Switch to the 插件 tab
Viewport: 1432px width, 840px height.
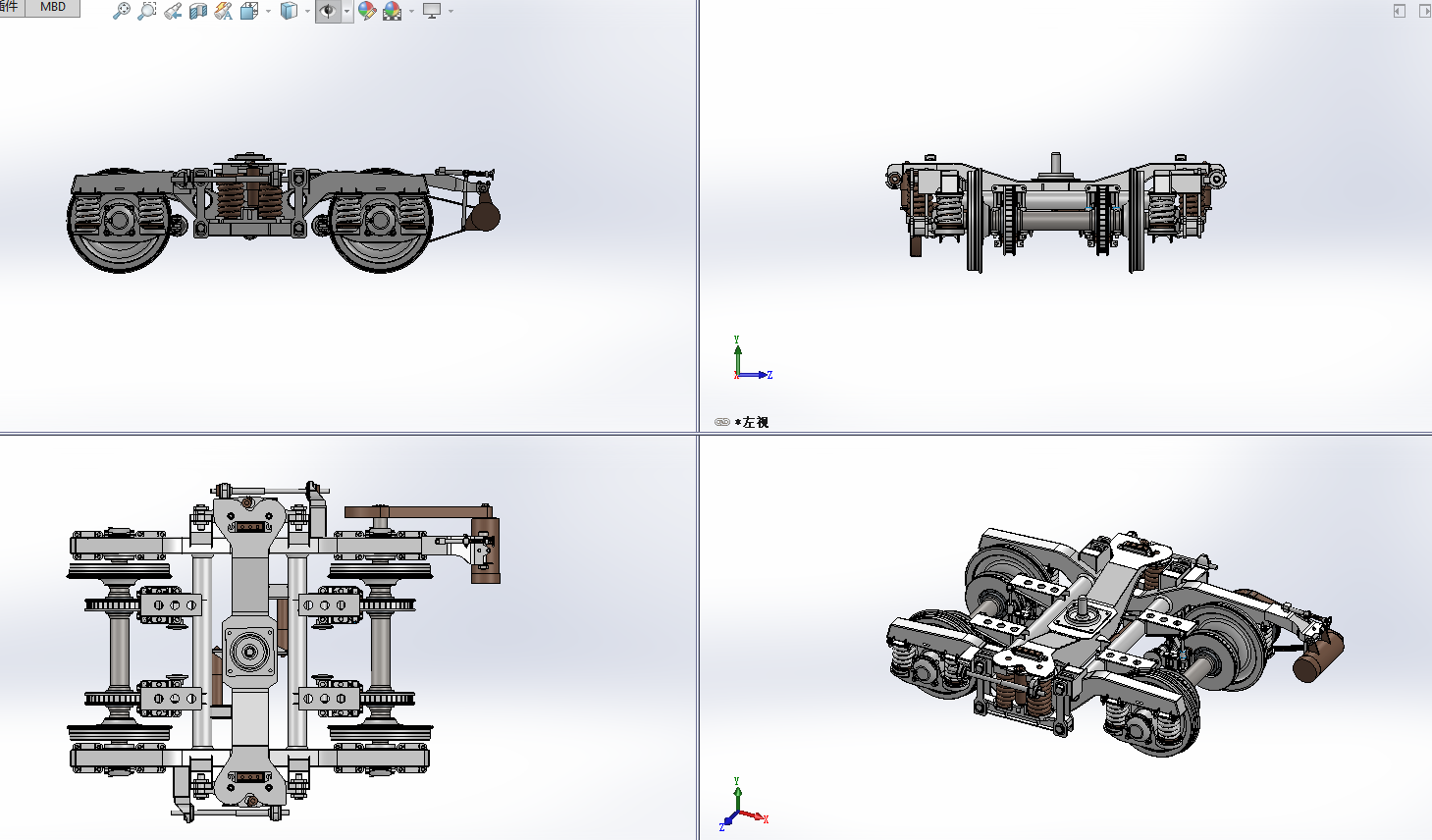point(10,7)
